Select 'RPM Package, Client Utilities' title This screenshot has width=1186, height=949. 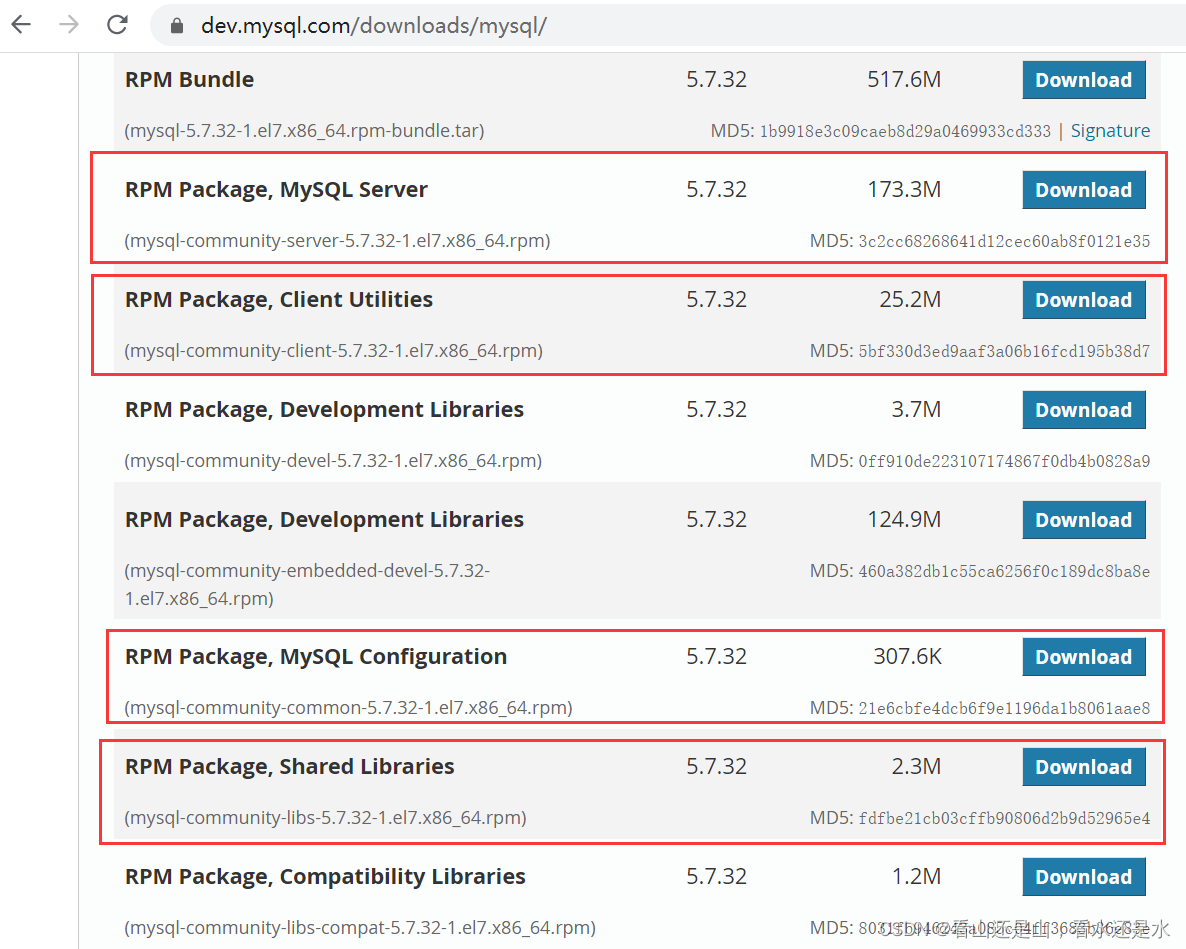pyautogui.click(x=278, y=299)
